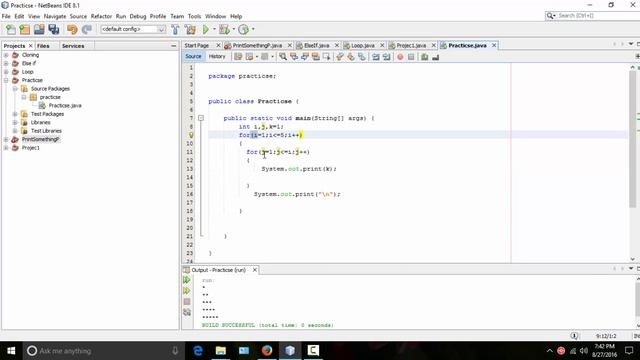
Task: Select the PrintSomethingP project in tree
Action: 40,139
